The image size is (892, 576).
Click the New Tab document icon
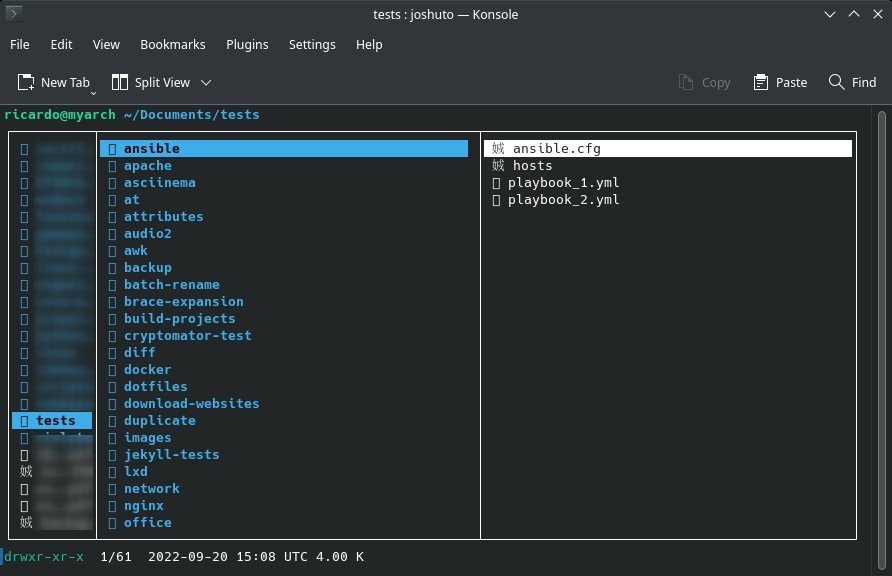click(26, 82)
